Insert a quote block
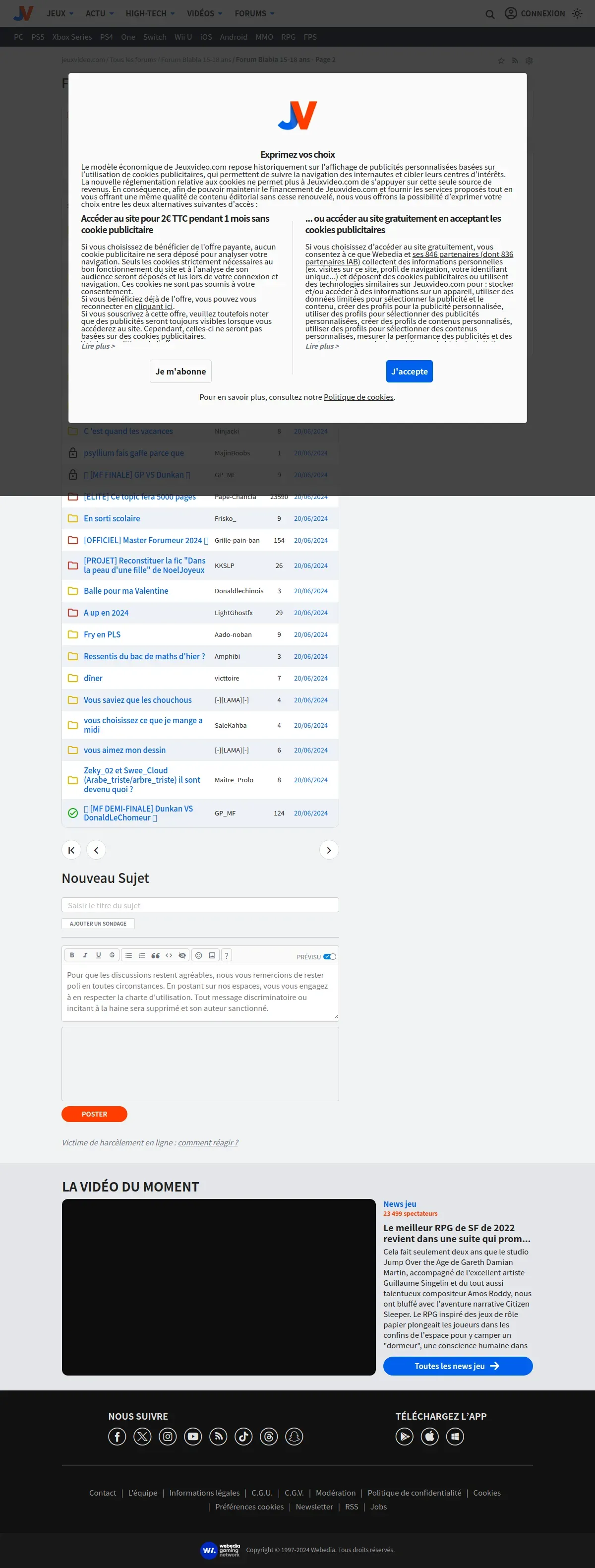 click(x=155, y=955)
